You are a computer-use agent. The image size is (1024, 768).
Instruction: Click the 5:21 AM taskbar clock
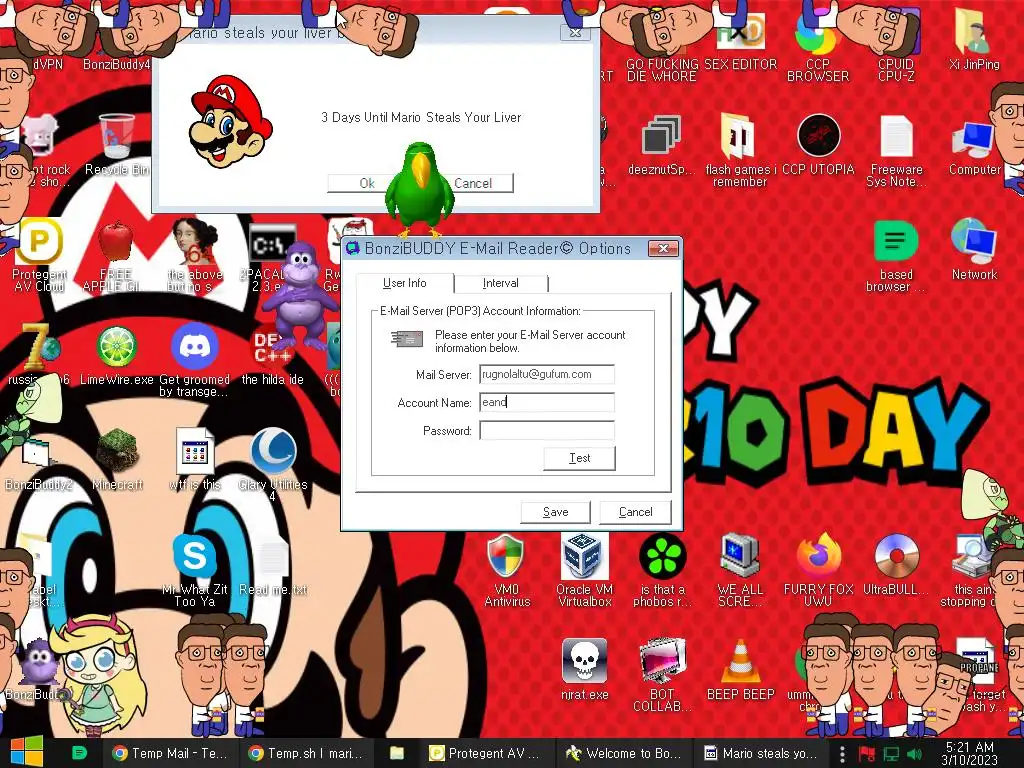pos(970,753)
